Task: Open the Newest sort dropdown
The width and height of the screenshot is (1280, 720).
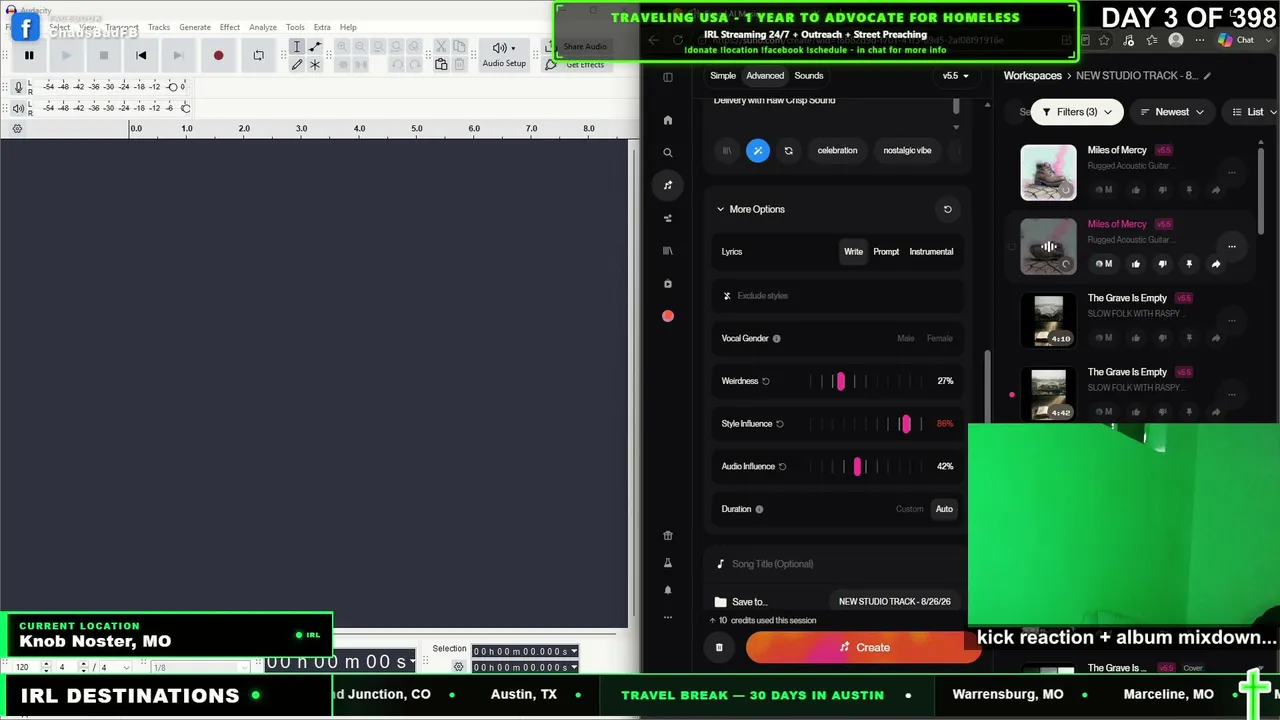Action: click(1172, 112)
